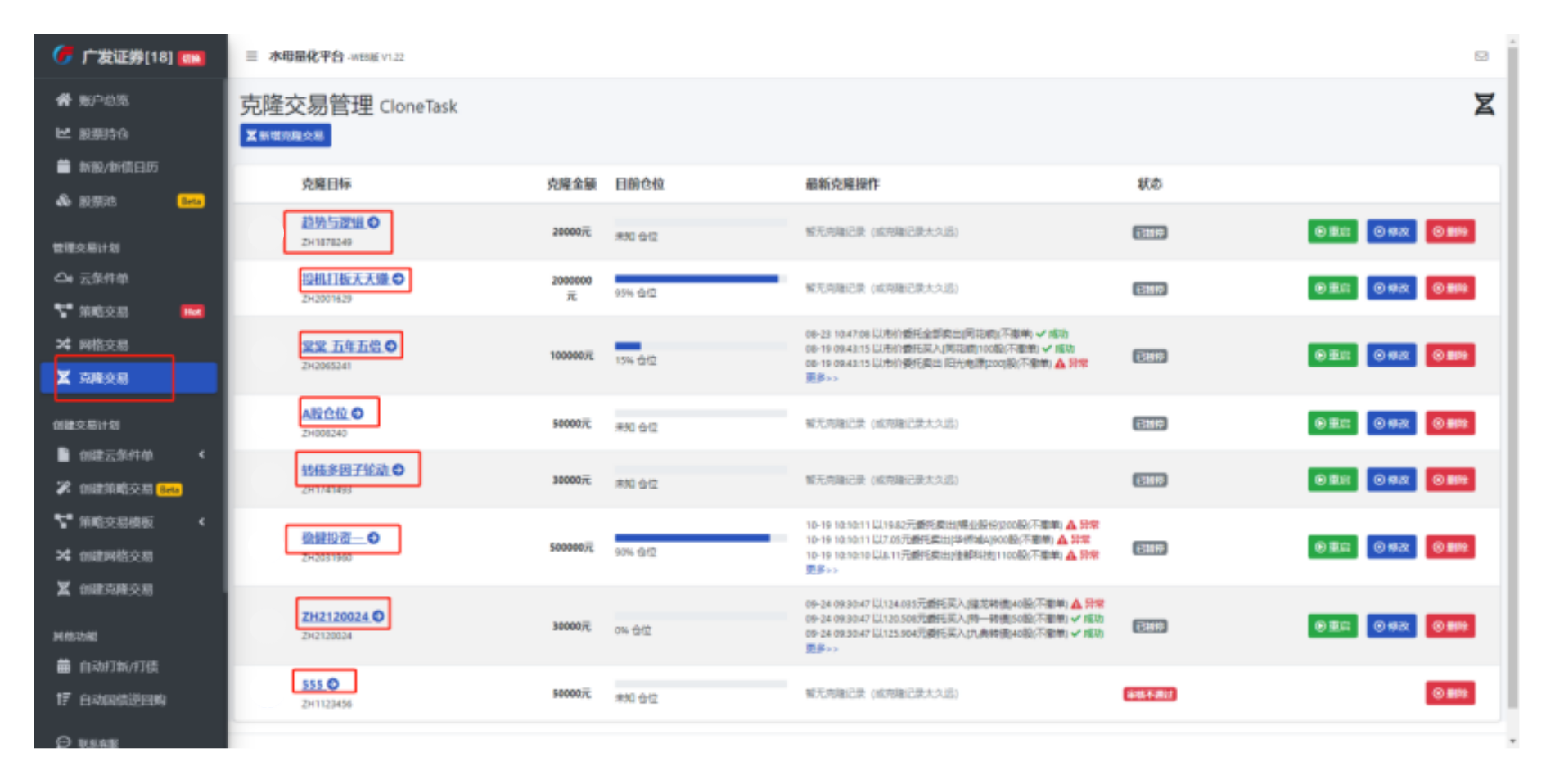Select 克隆交易 in the sidebar menu
Image resolution: width=1555 pixels, height=784 pixels.
[x=104, y=378]
